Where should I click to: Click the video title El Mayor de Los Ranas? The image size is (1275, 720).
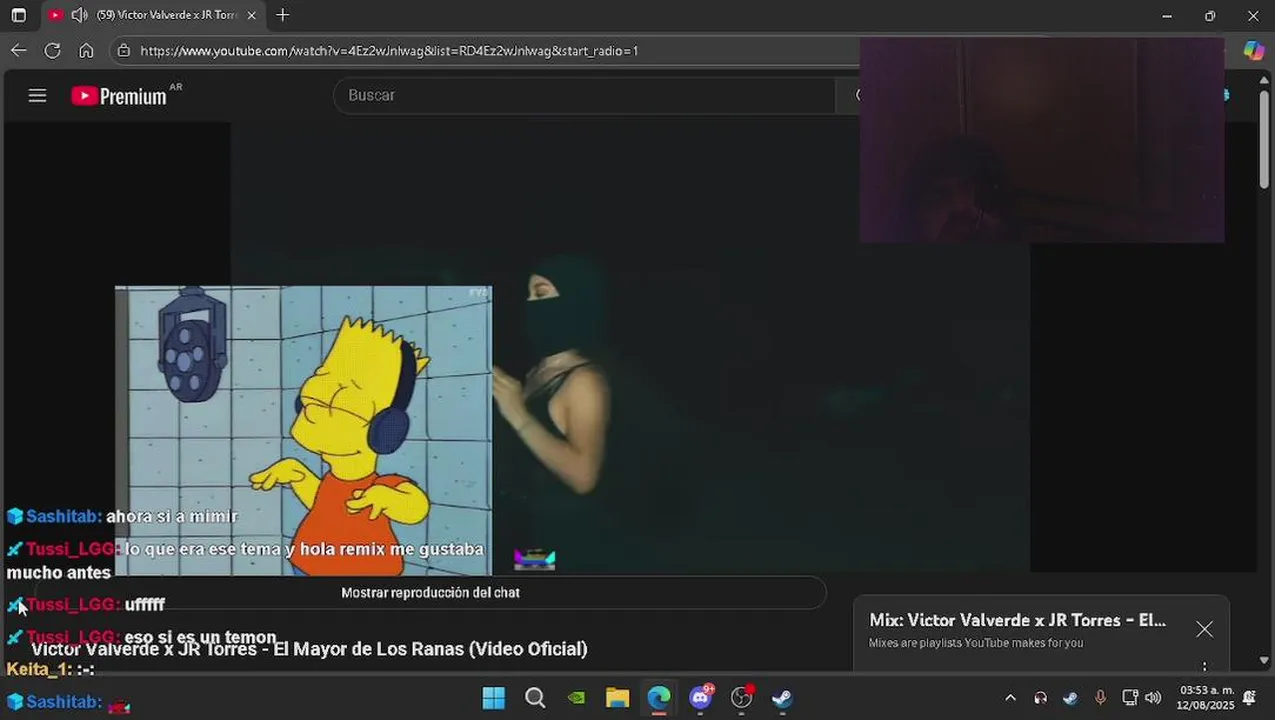[309, 649]
